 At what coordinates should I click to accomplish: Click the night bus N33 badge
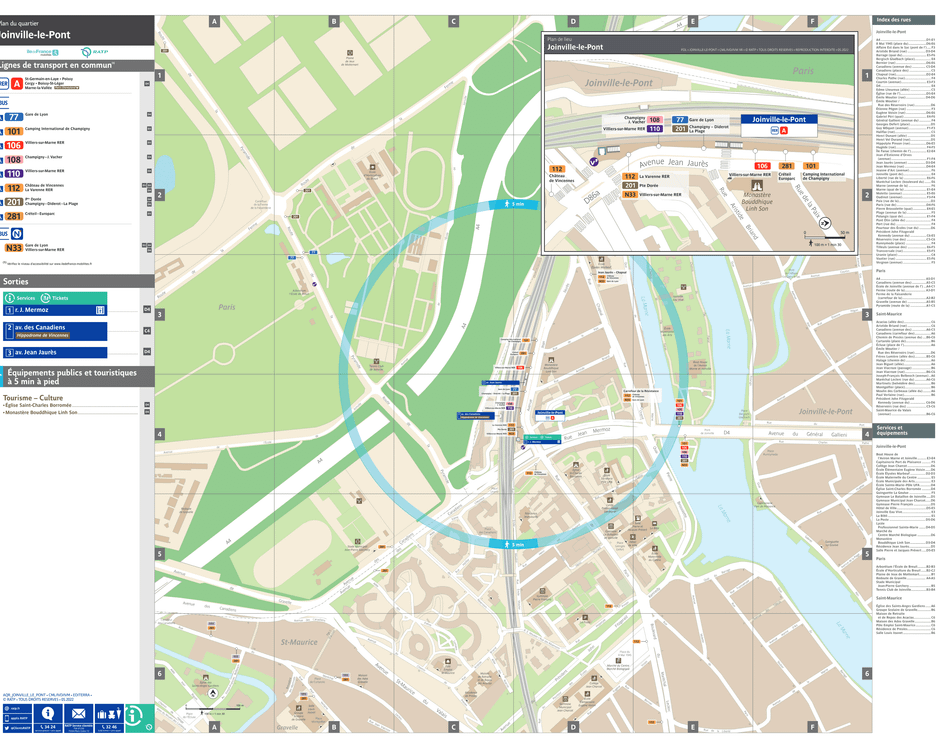pyautogui.click(x=14, y=246)
